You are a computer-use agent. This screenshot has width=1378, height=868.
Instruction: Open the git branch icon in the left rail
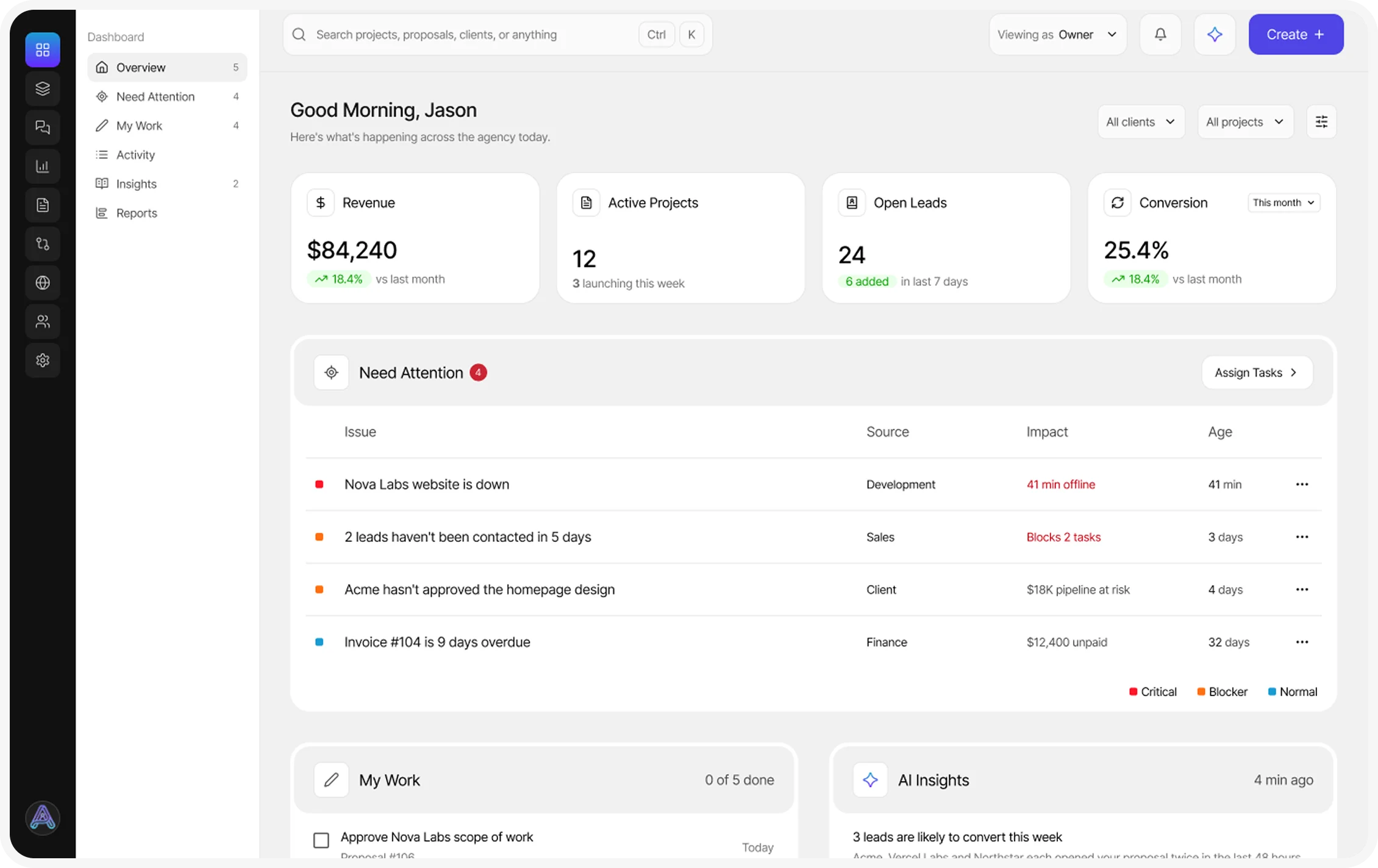pos(43,244)
